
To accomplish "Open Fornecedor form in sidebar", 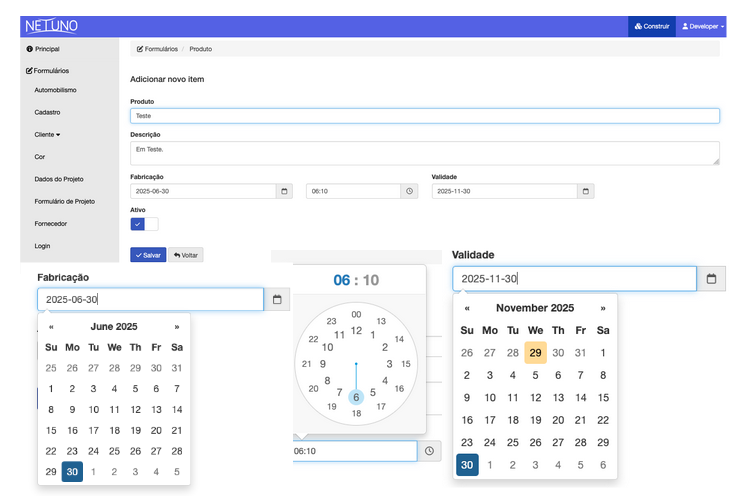I will tap(50, 223).
